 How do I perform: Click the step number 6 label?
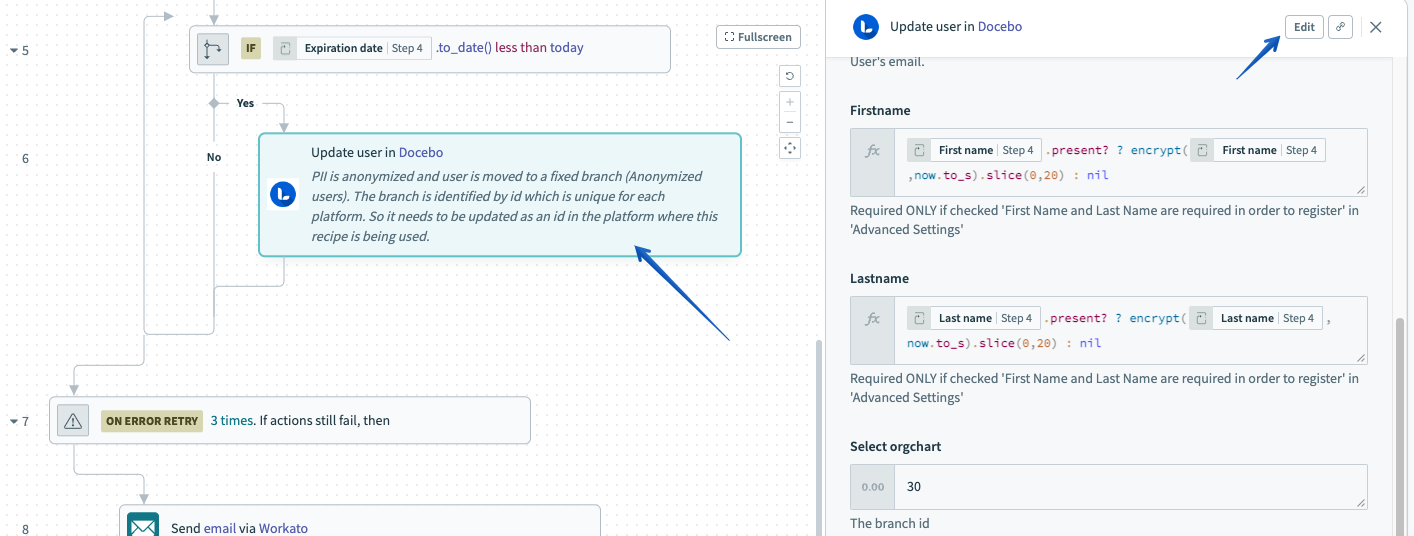25,158
